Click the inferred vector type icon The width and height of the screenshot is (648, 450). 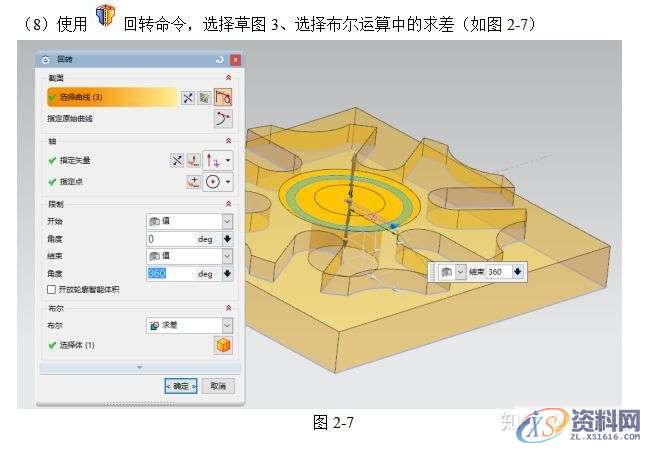coord(213,160)
